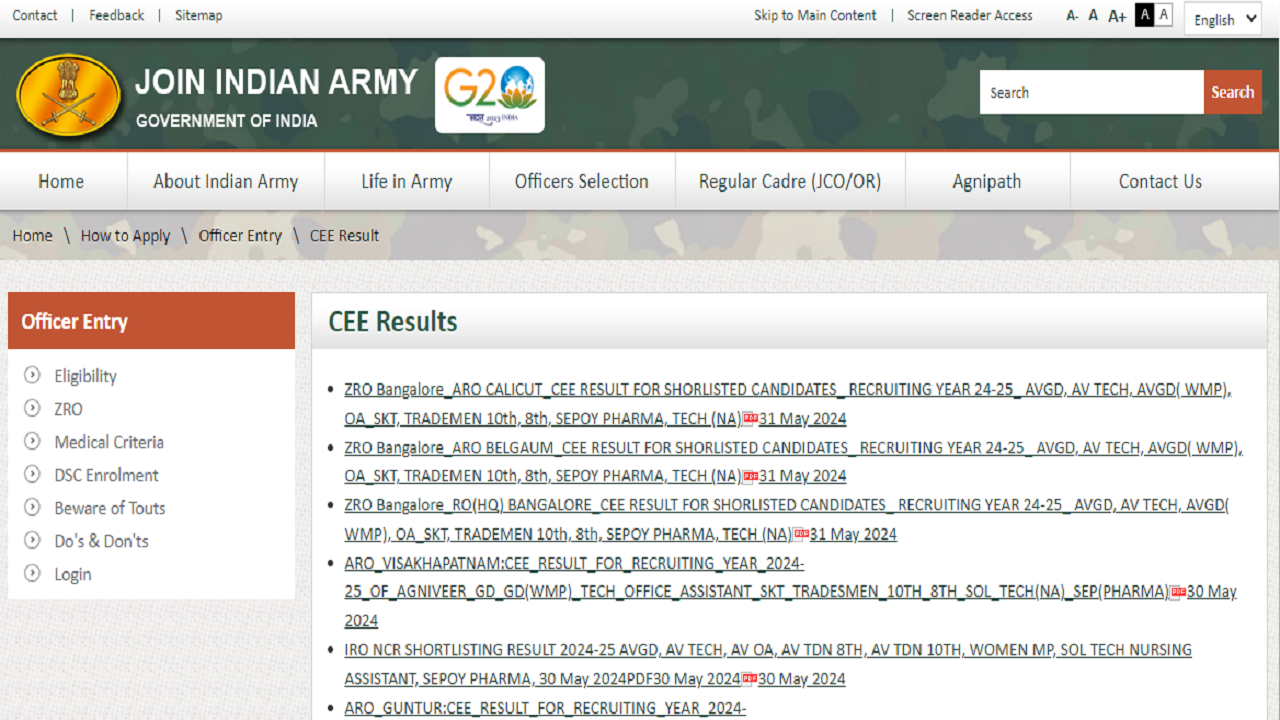1280x720 pixels.
Task: Click arrow icon beside Login
Action: (x=33, y=573)
